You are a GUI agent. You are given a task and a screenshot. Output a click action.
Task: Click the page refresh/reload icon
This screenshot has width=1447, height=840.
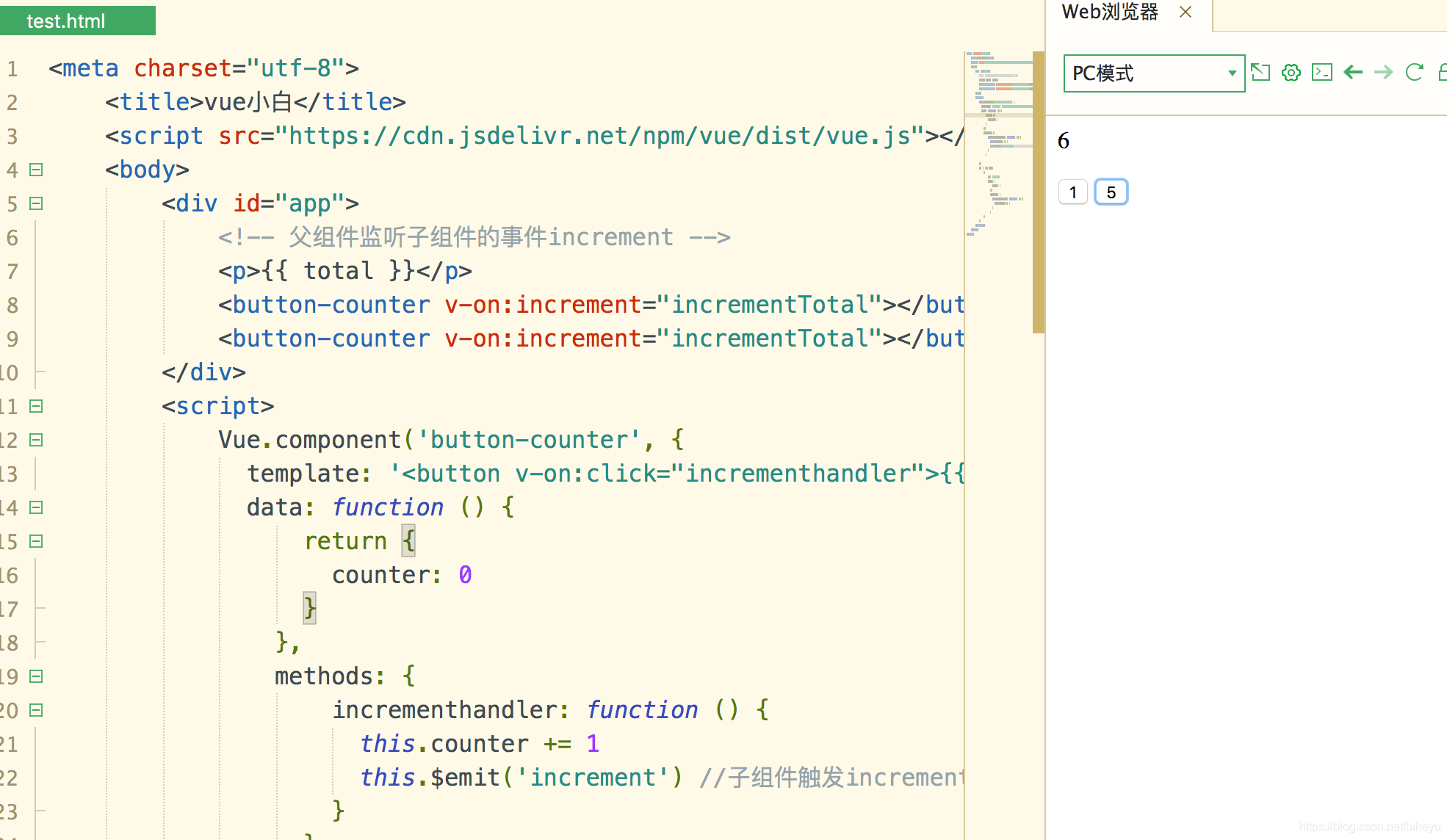pyautogui.click(x=1413, y=71)
